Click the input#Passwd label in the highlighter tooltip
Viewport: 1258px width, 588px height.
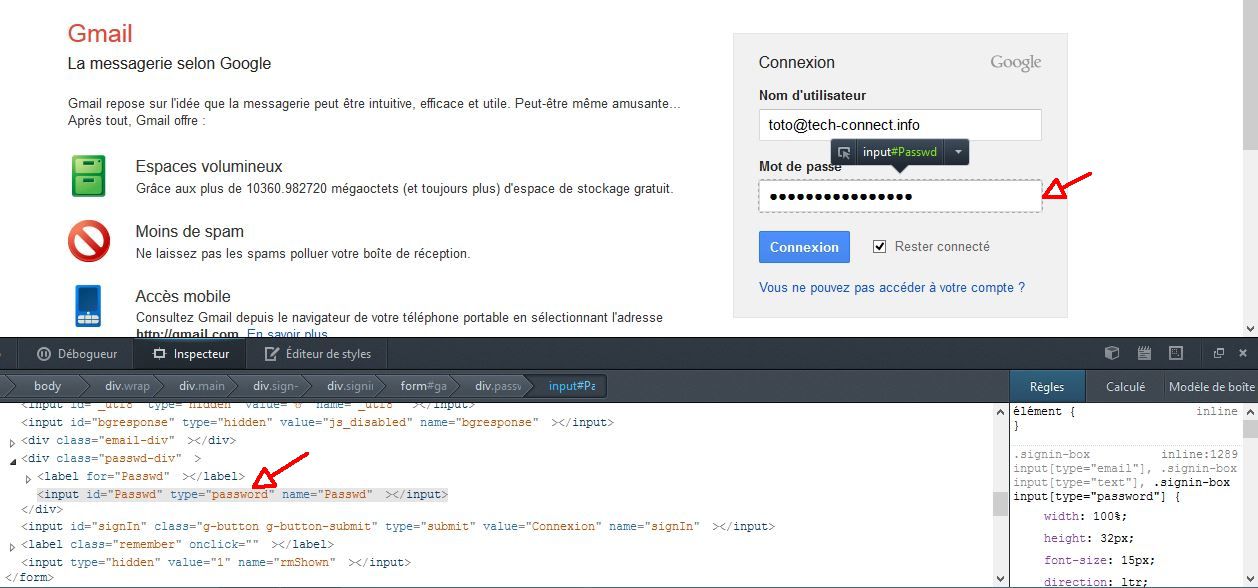(900, 153)
